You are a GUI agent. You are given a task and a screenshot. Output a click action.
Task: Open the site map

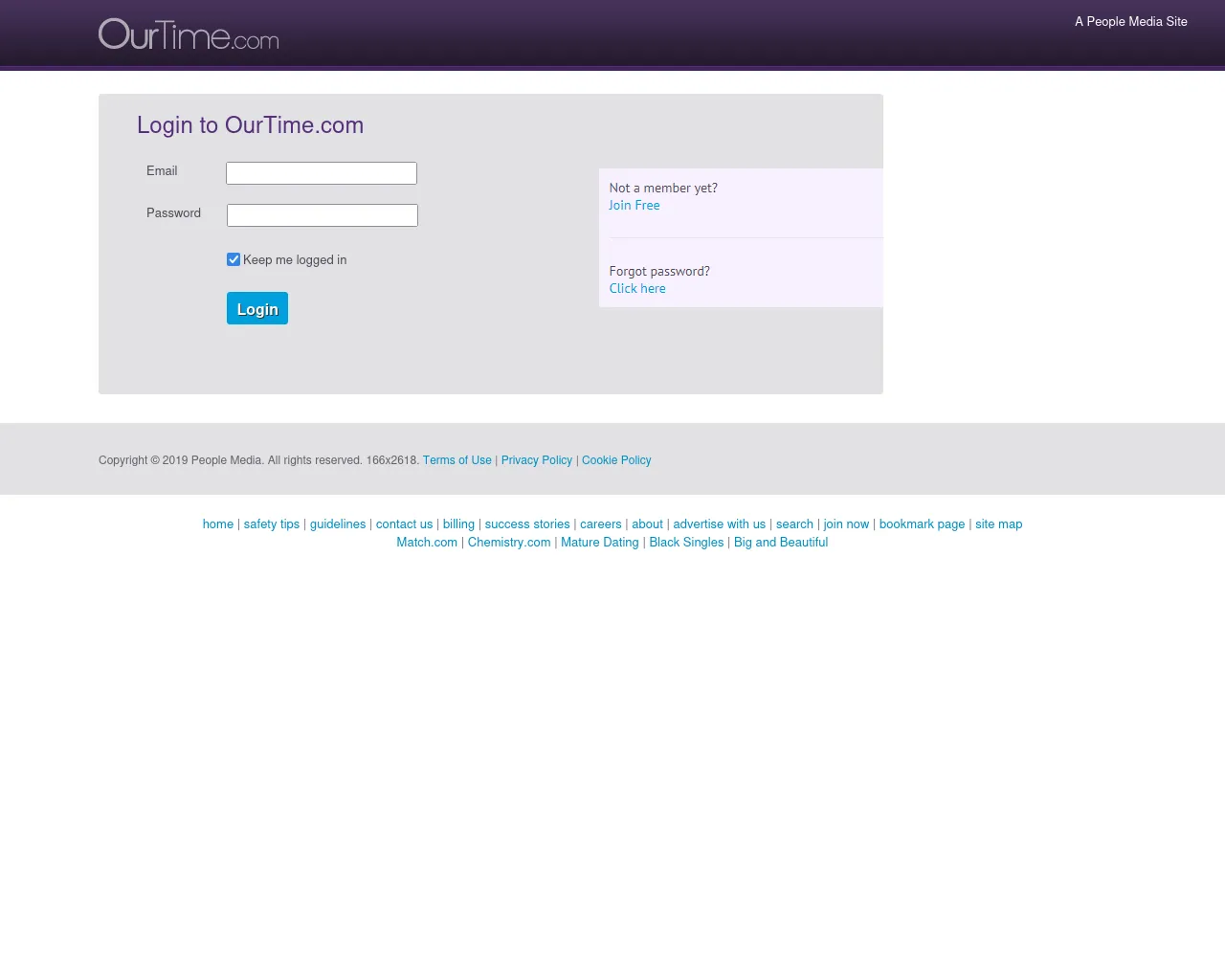[999, 524]
